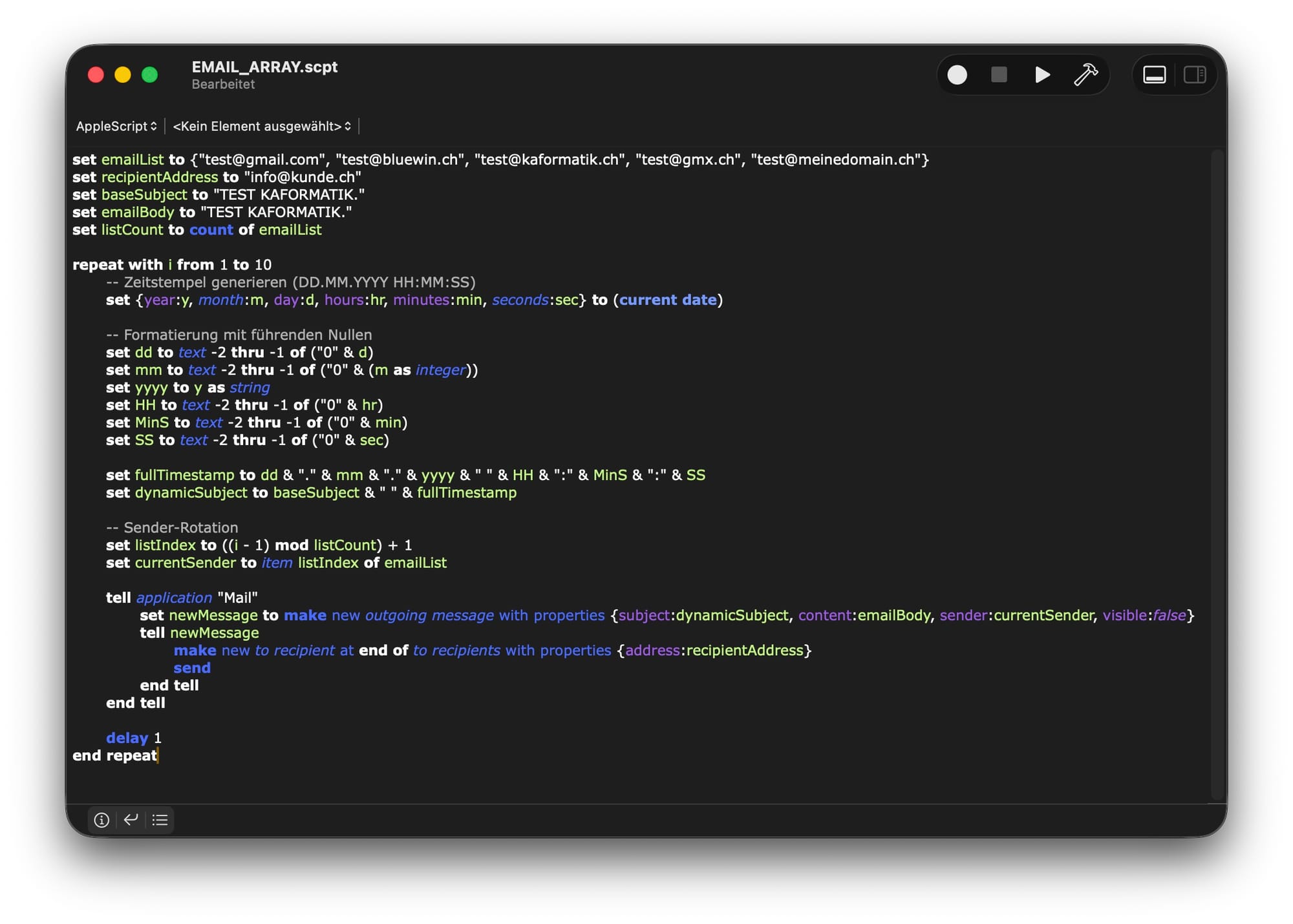The width and height of the screenshot is (1293, 924).
Task: Toggle the bottom log pane view button
Action: pos(1154,75)
